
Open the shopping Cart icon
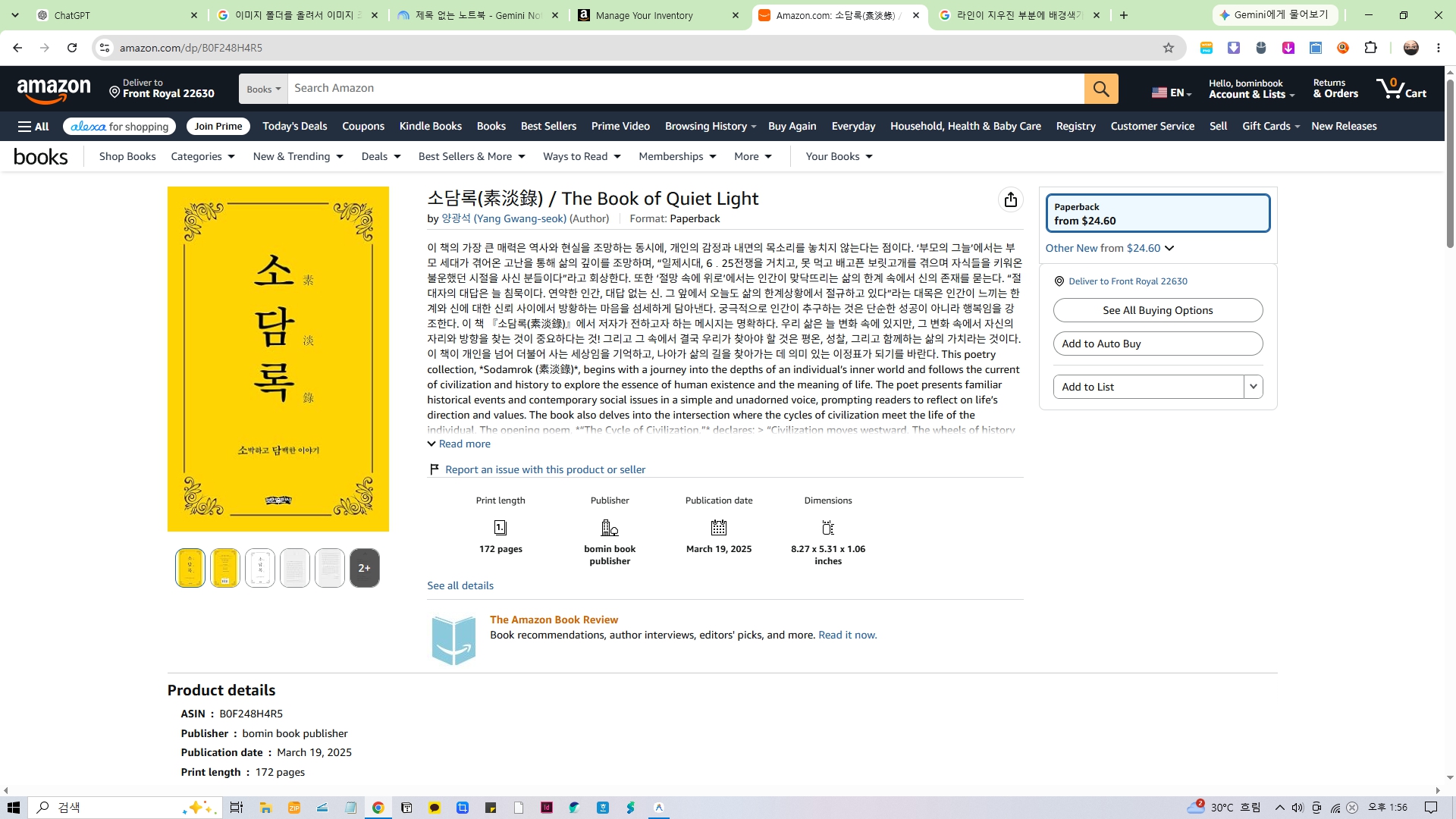1401,89
